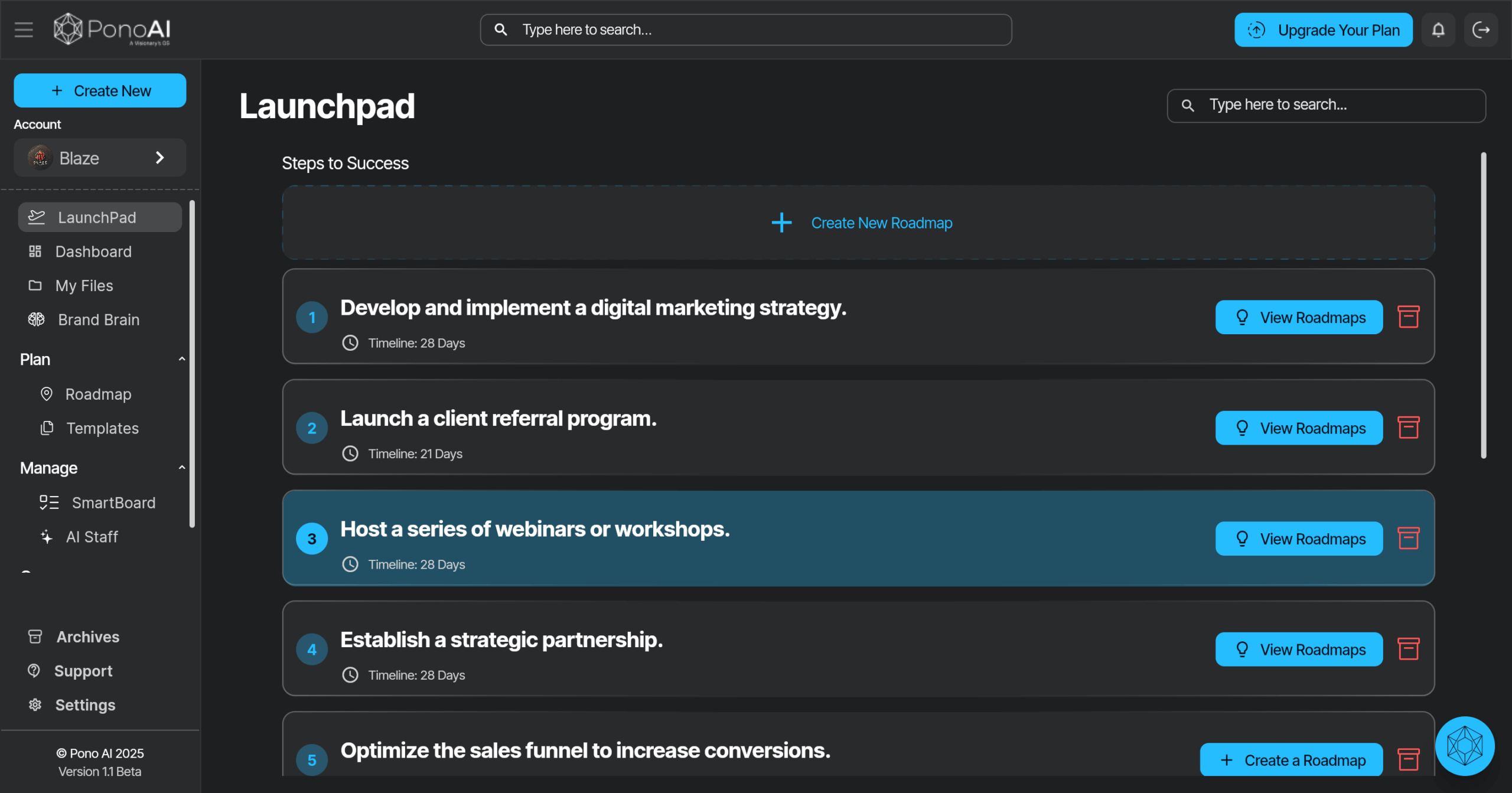Open the hamburger menu icon
Viewport: 1512px width, 793px height.
click(x=24, y=30)
